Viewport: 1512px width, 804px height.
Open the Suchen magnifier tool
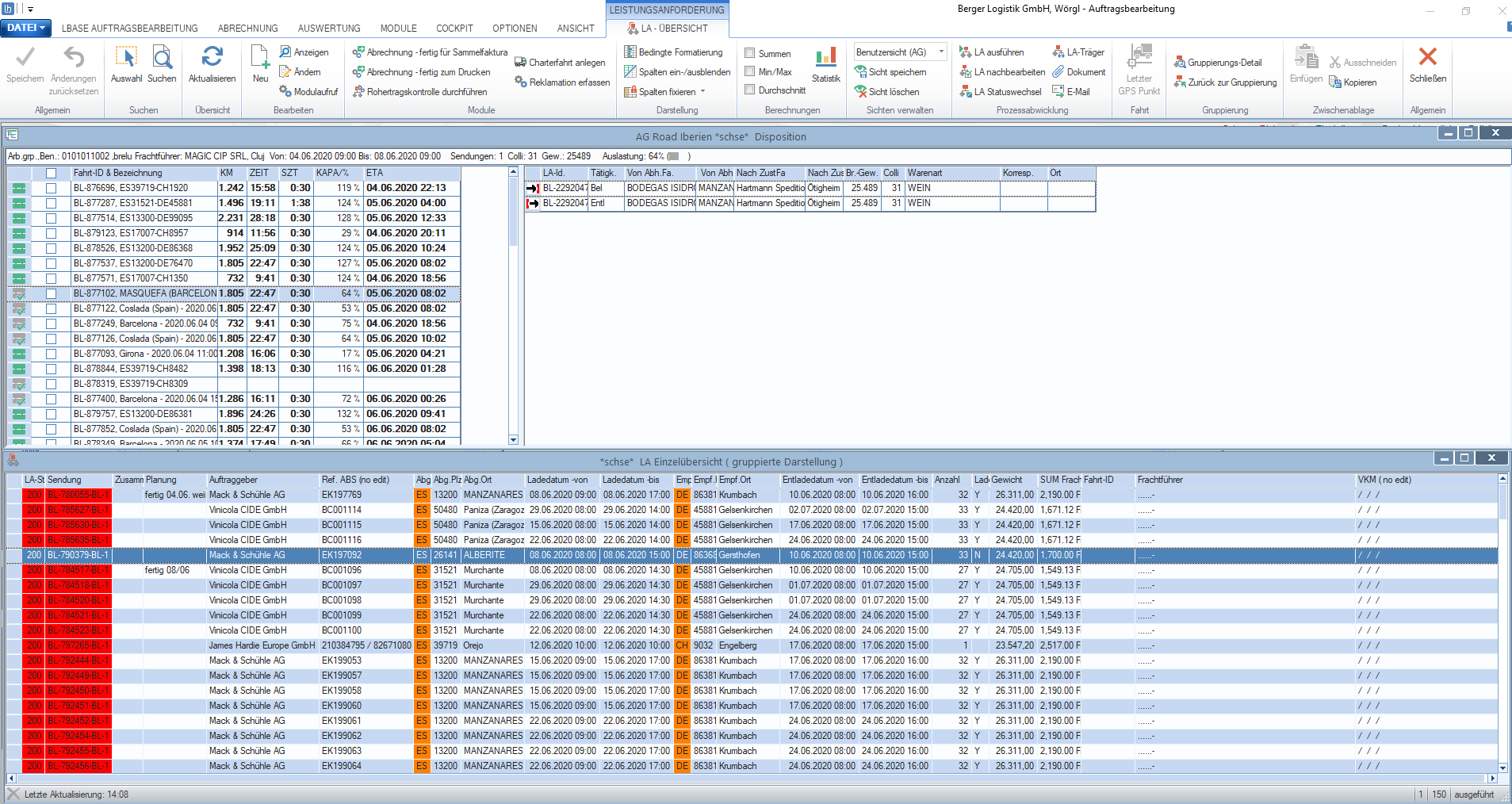click(x=162, y=58)
